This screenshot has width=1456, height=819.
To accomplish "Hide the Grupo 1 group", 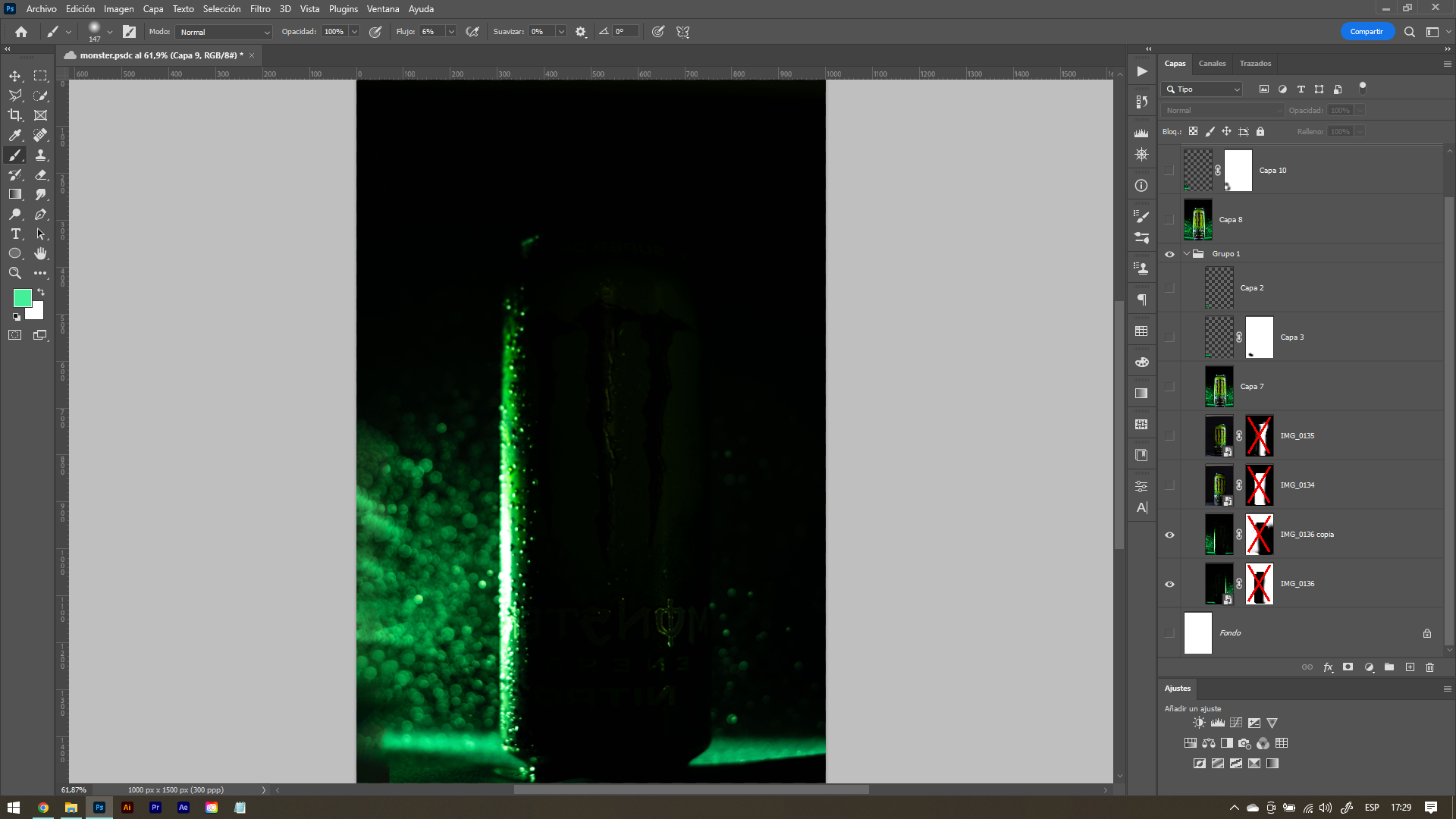I will click(1169, 254).
